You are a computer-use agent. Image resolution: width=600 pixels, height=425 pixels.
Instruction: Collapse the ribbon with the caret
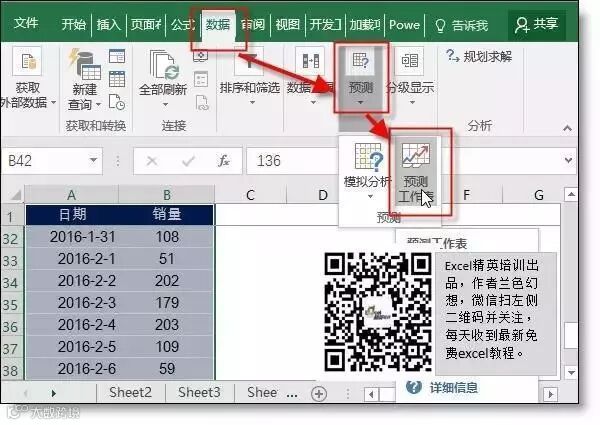click(567, 129)
